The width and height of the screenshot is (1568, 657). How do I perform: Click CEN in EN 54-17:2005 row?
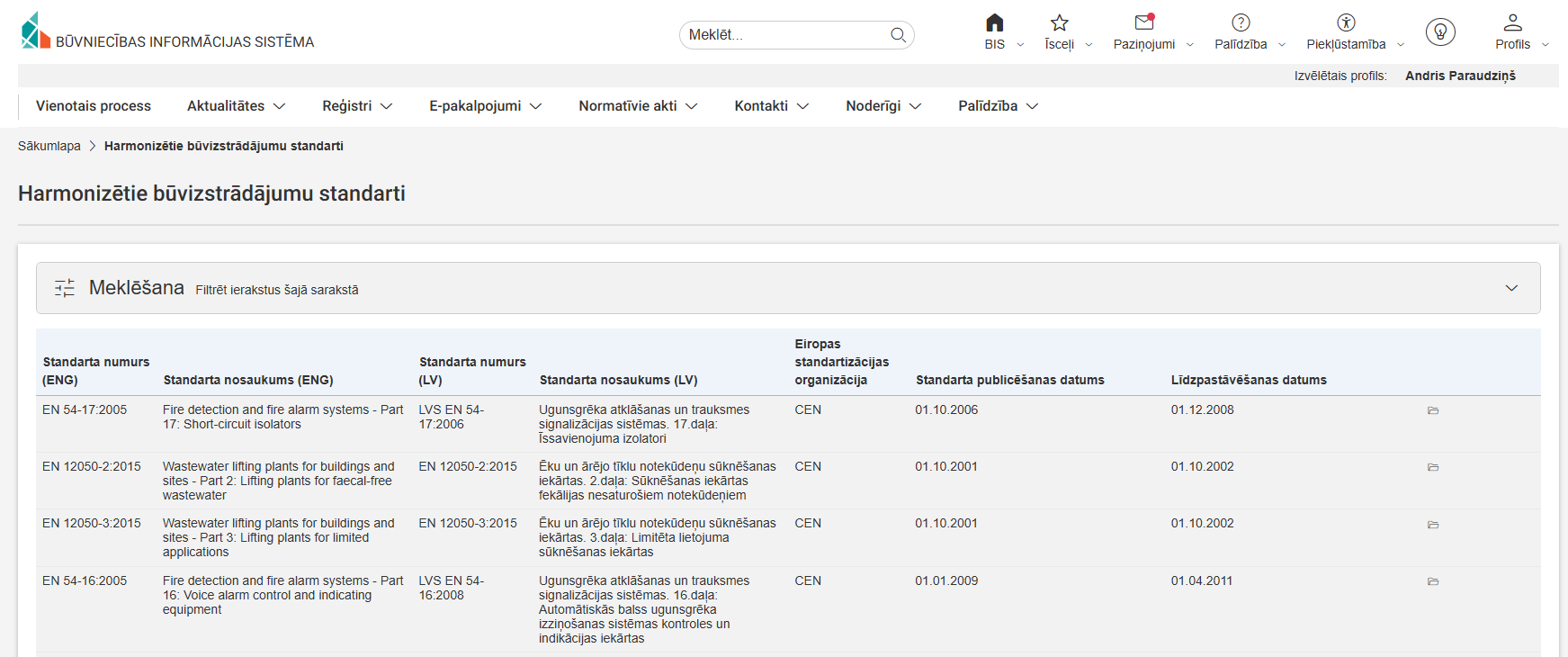pos(808,409)
